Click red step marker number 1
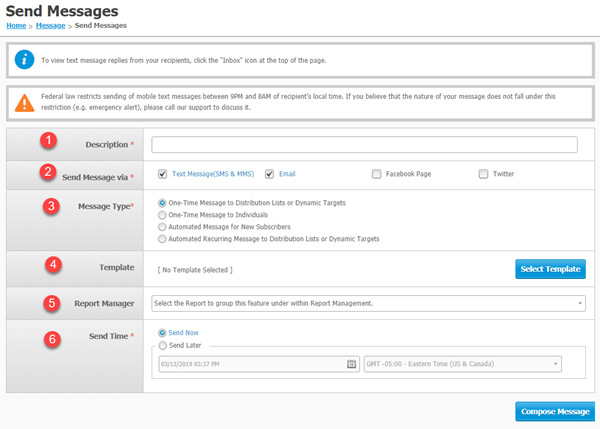This screenshot has width=600, height=429. click(49, 140)
